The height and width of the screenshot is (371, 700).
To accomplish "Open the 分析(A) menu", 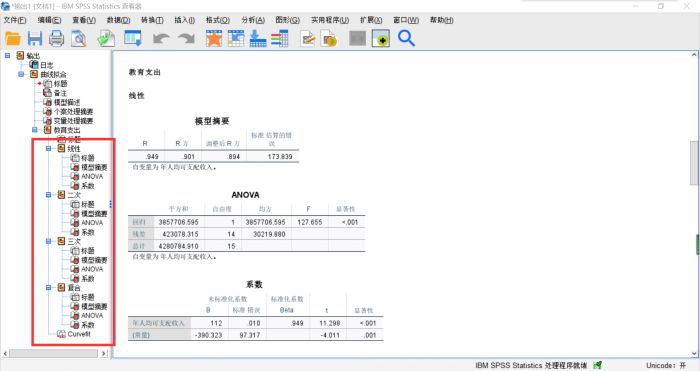I will pos(253,20).
